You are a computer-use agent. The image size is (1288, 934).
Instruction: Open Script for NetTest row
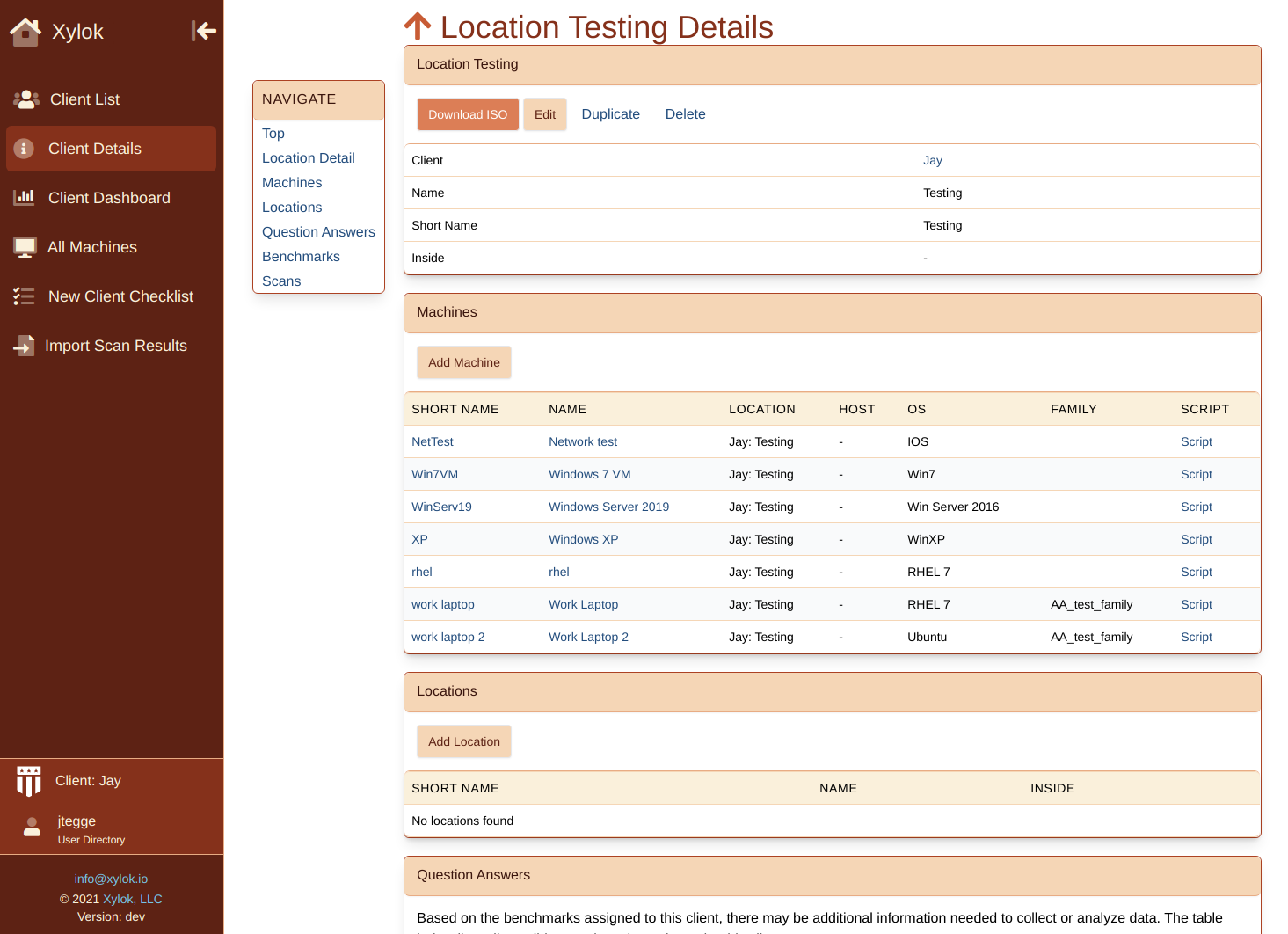[x=1197, y=441]
